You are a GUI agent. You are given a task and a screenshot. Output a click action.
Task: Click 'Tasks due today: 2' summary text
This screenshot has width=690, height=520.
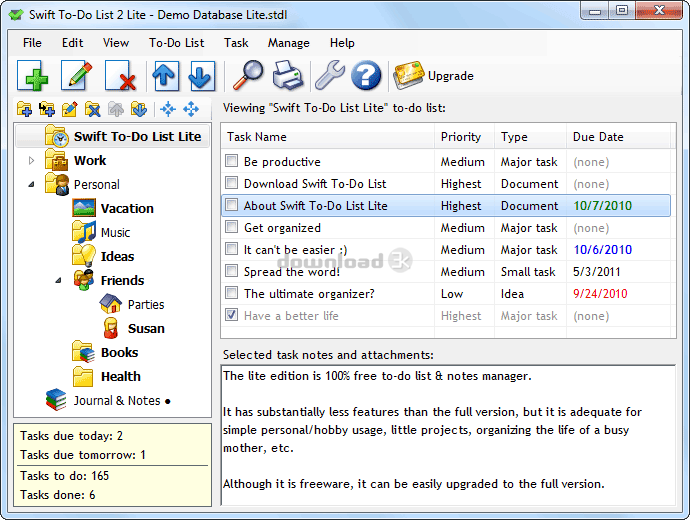(x=71, y=436)
